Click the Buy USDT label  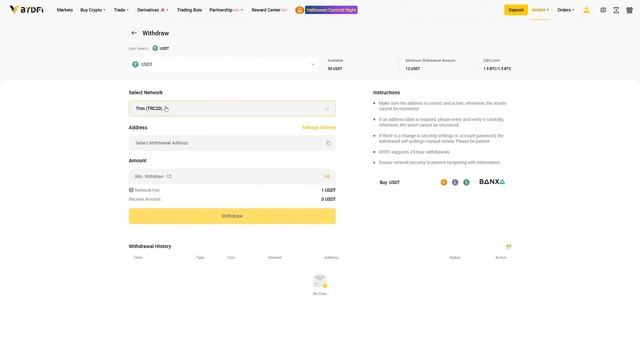click(390, 182)
